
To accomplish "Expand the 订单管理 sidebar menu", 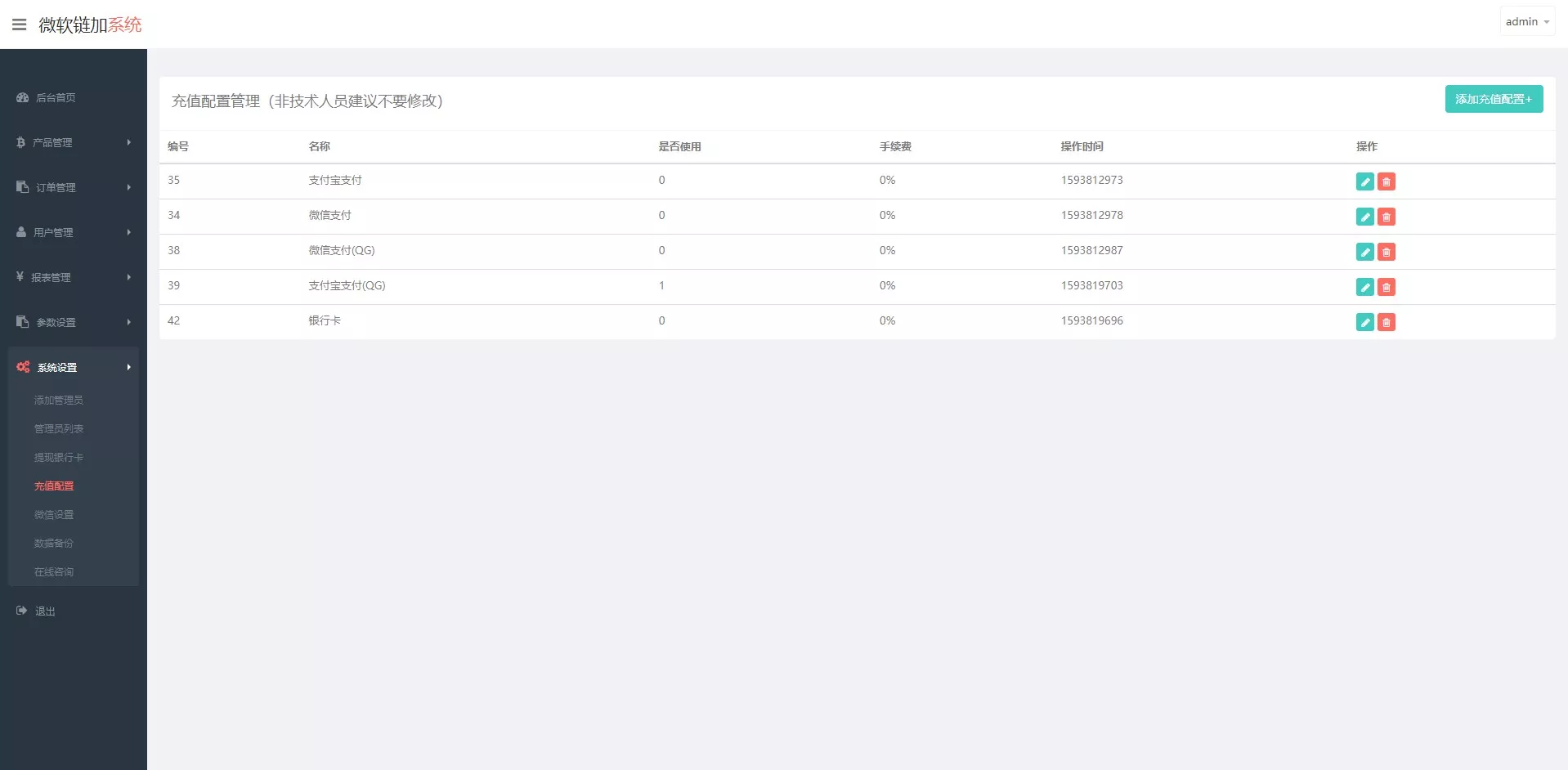I will point(73,187).
